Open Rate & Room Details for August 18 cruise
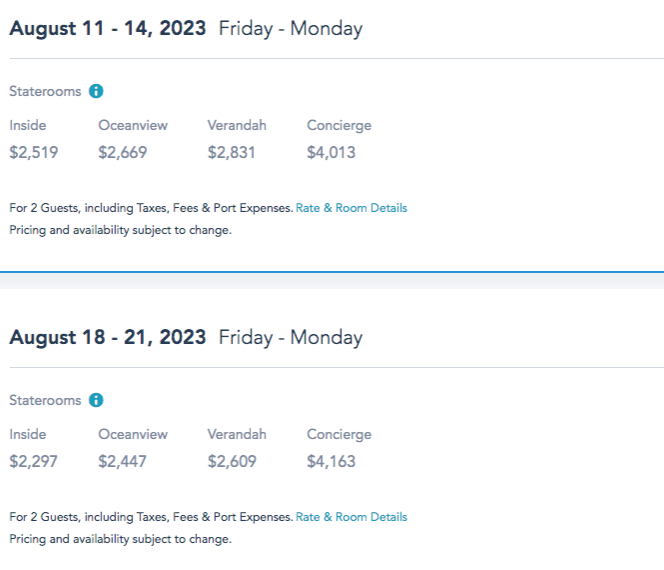 pyautogui.click(x=351, y=517)
